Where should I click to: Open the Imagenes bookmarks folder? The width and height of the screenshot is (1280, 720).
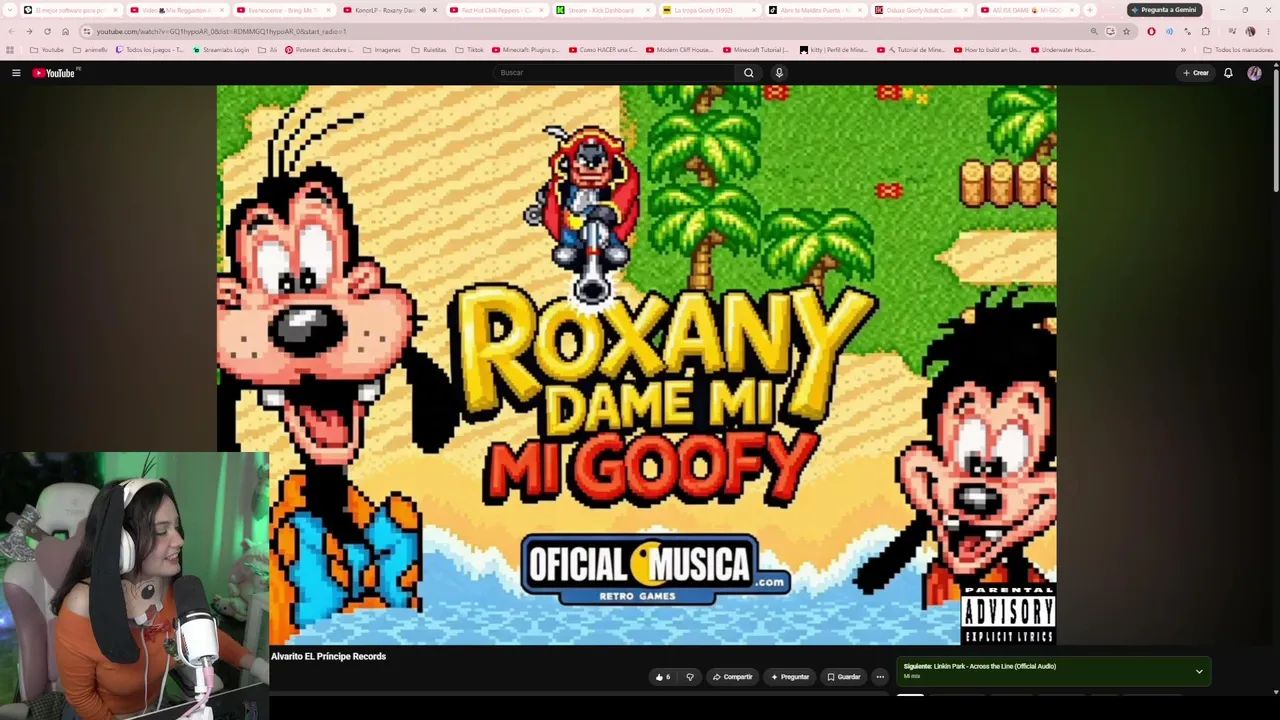tap(381, 50)
